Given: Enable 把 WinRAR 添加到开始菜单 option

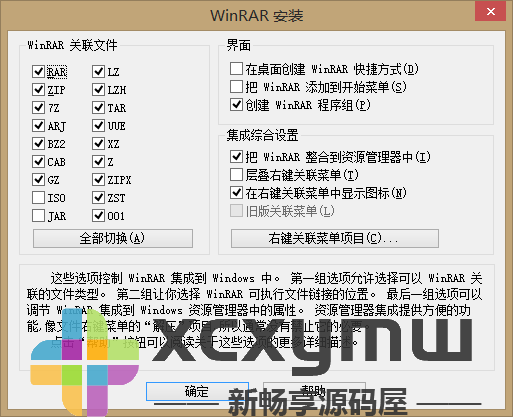Looking at the screenshot, I should (x=236, y=87).
